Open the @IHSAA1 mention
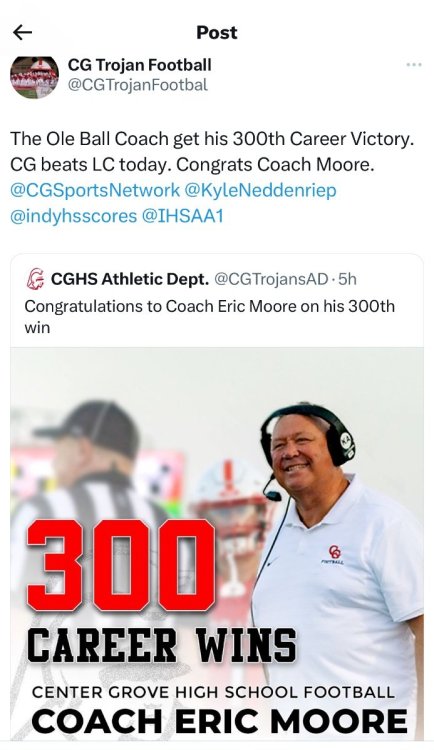Viewport: 434px width, 750px height. [182, 216]
